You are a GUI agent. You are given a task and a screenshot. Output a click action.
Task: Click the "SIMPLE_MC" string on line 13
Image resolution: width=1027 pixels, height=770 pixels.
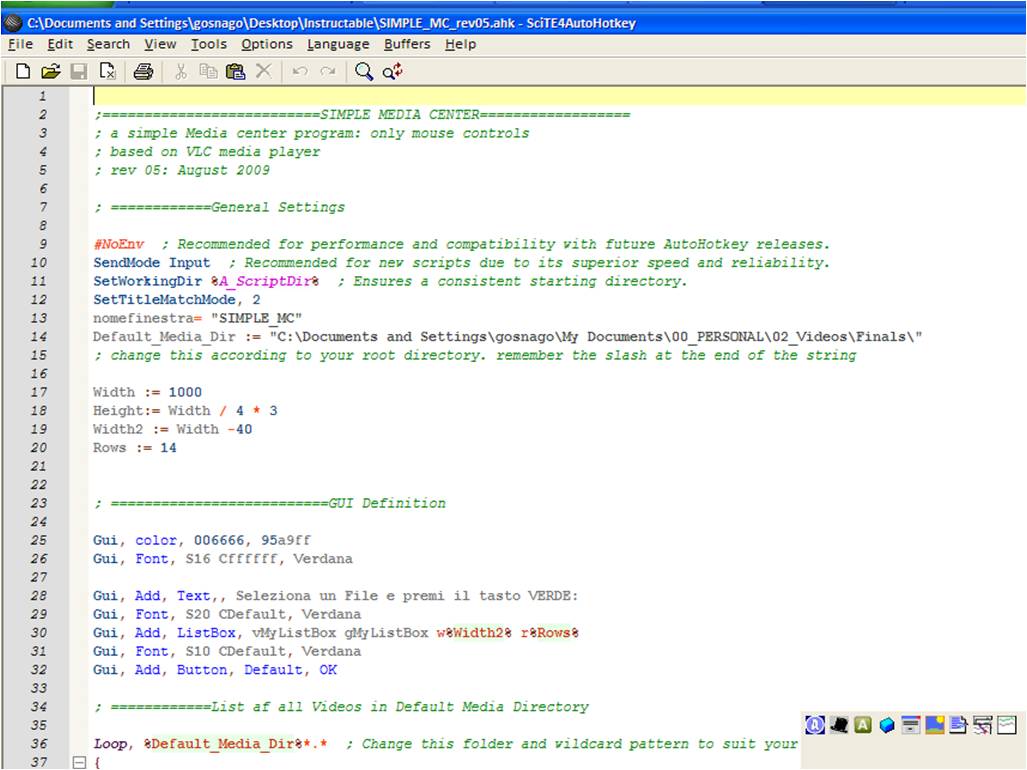pyautogui.click(x=256, y=318)
